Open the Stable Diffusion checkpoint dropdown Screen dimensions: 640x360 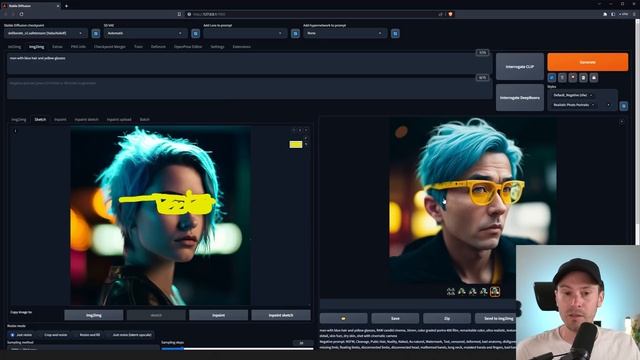(x=46, y=33)
